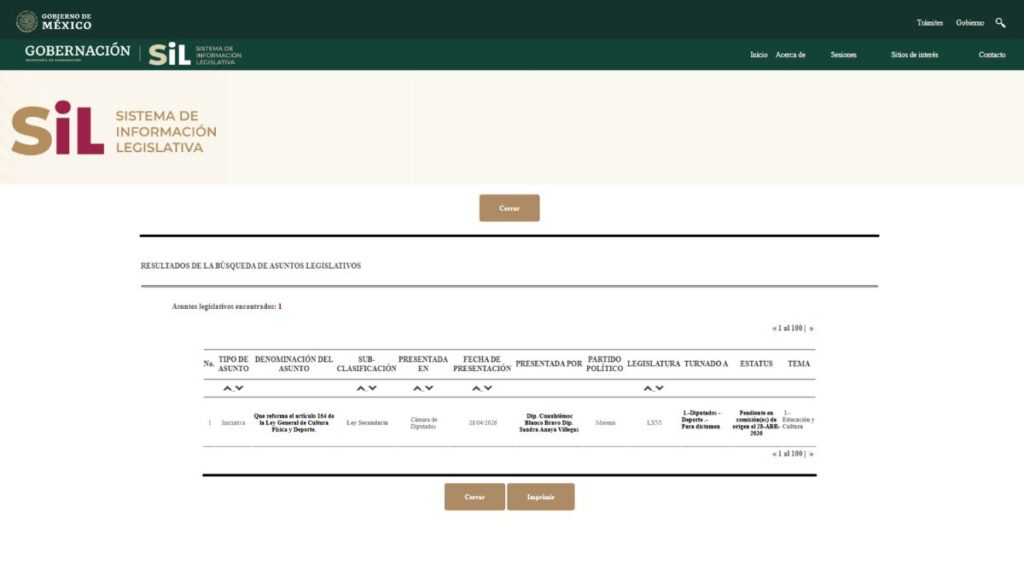Screen dimensions: 1024x576
Task: Click the 'Cámara de Diputados' cell
Action: (x=423, y=423)
